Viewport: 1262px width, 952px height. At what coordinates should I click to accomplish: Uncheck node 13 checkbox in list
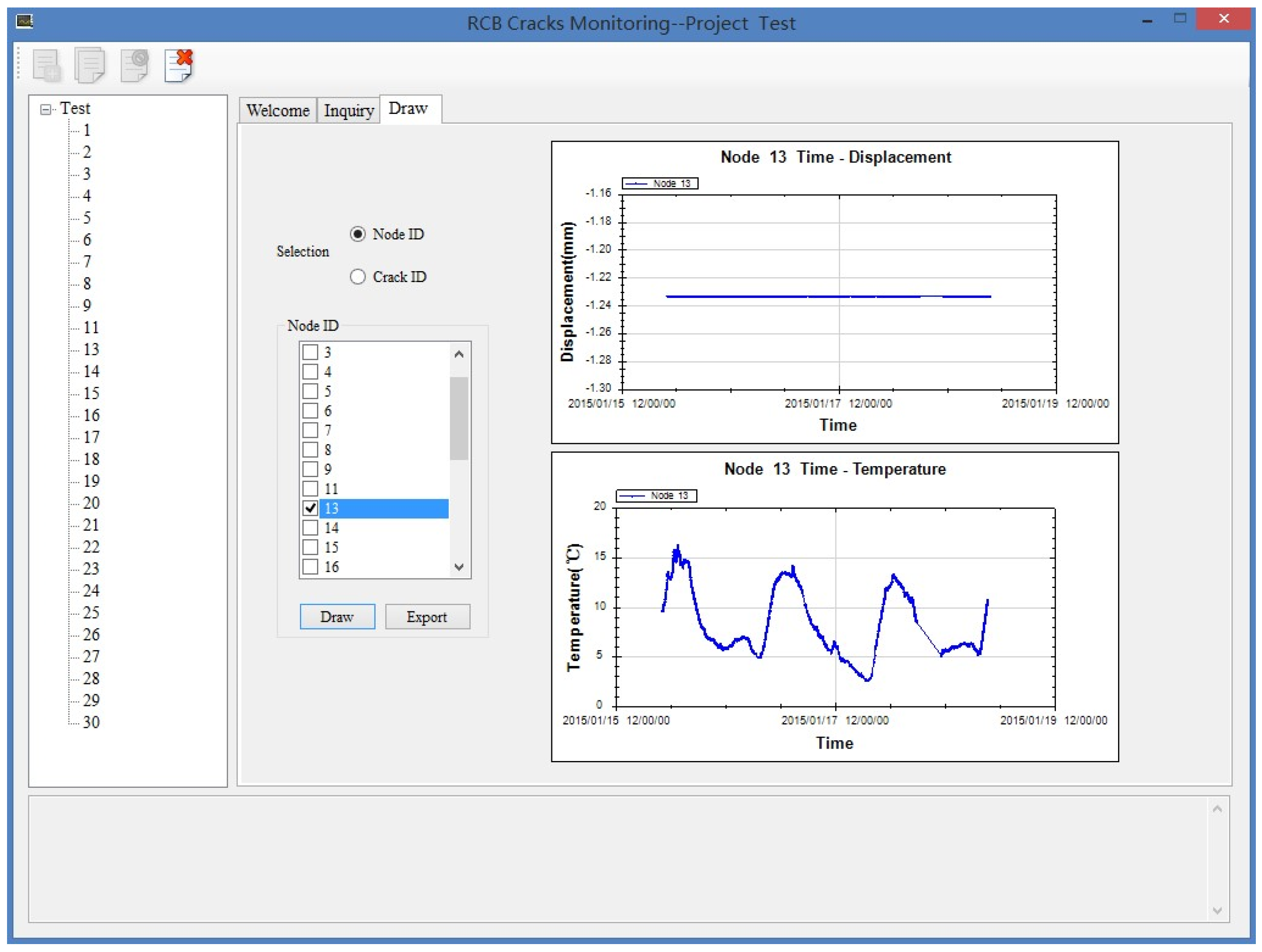click(310, 508)
